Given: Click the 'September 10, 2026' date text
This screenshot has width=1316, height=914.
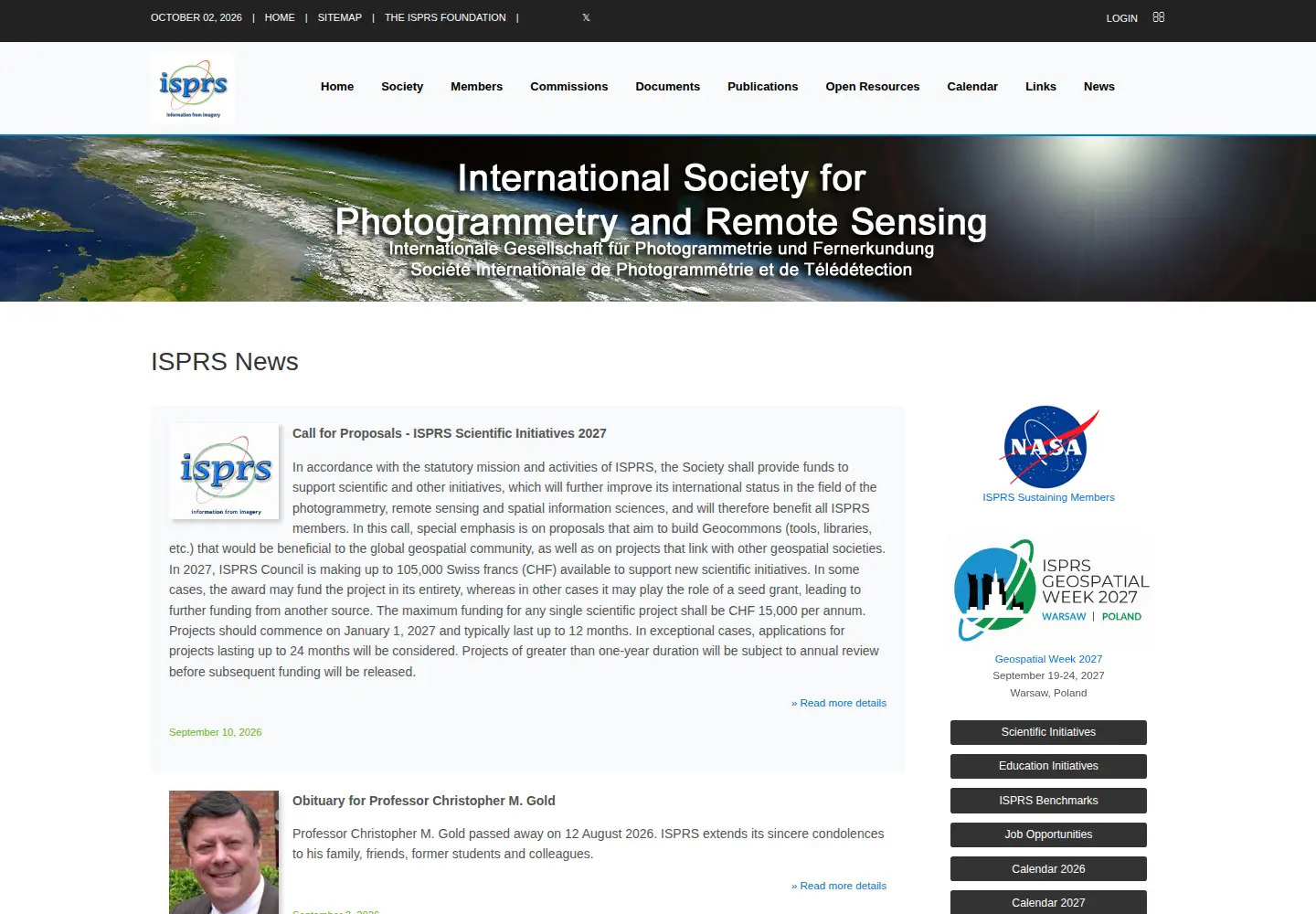Looking at the screenshot, I should pos(216,732).
